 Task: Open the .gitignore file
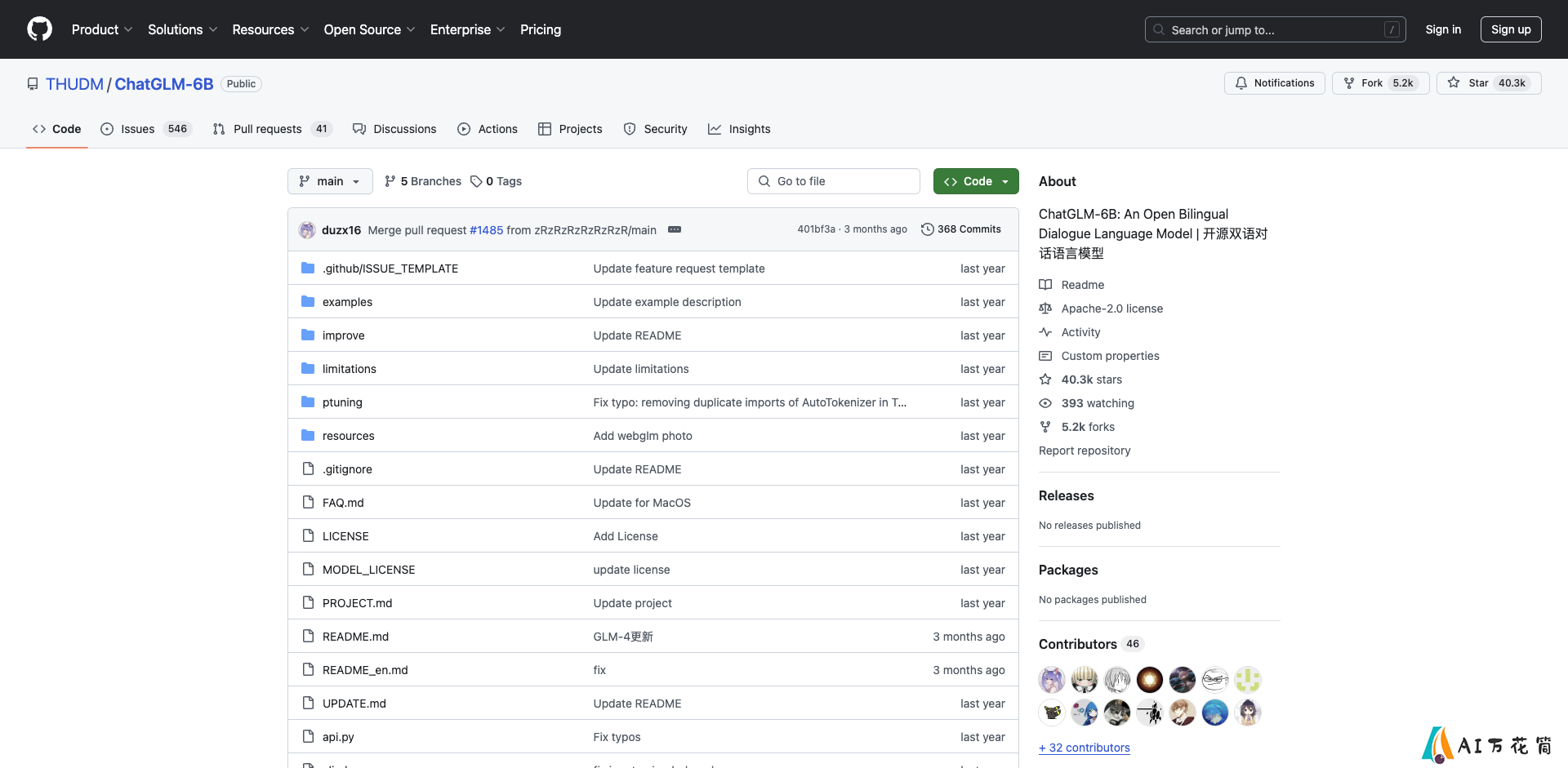pos(347,469)
